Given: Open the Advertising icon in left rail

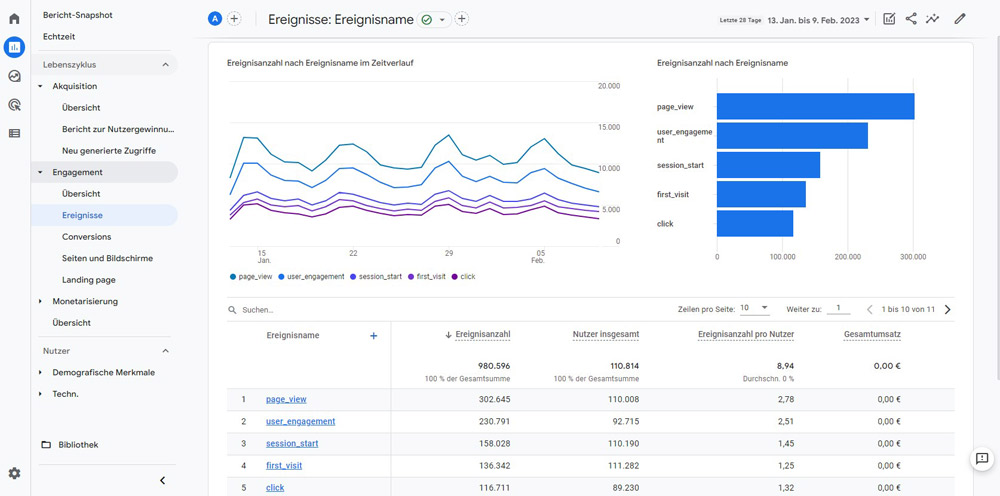Looking at the screenshot, I should [14, 104].
